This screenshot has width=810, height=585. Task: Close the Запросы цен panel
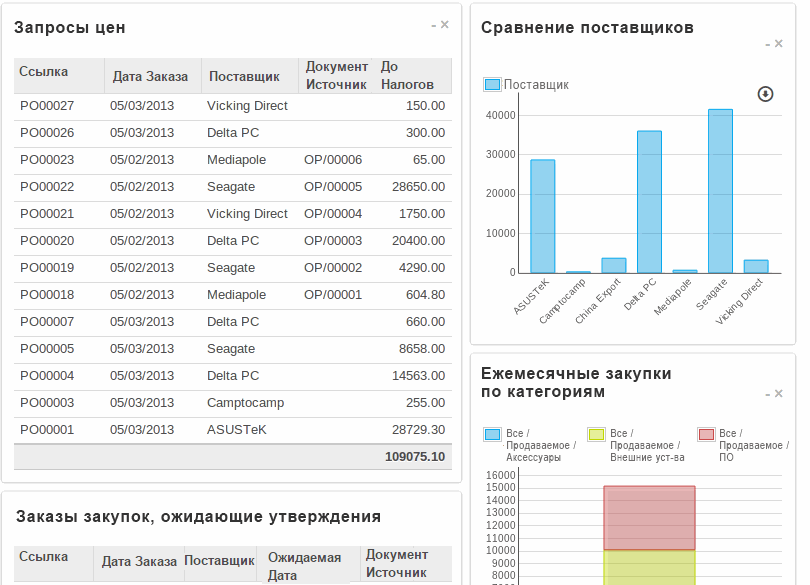tap(444, 24)
